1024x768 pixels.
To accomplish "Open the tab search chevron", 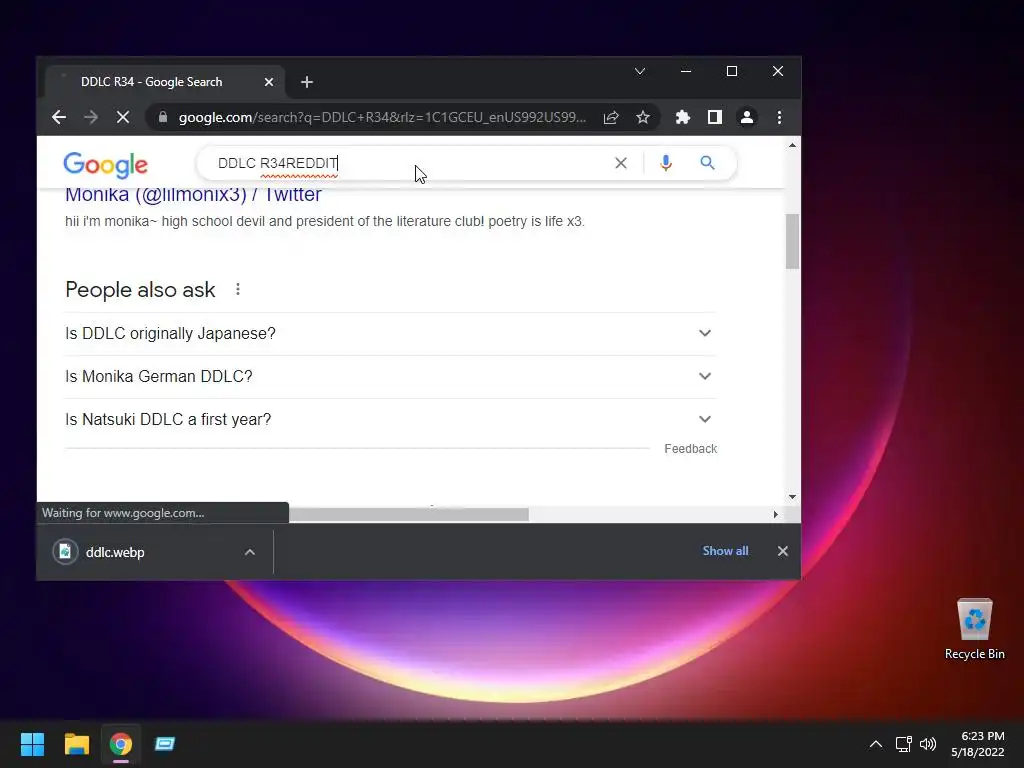I will (640, 71).
